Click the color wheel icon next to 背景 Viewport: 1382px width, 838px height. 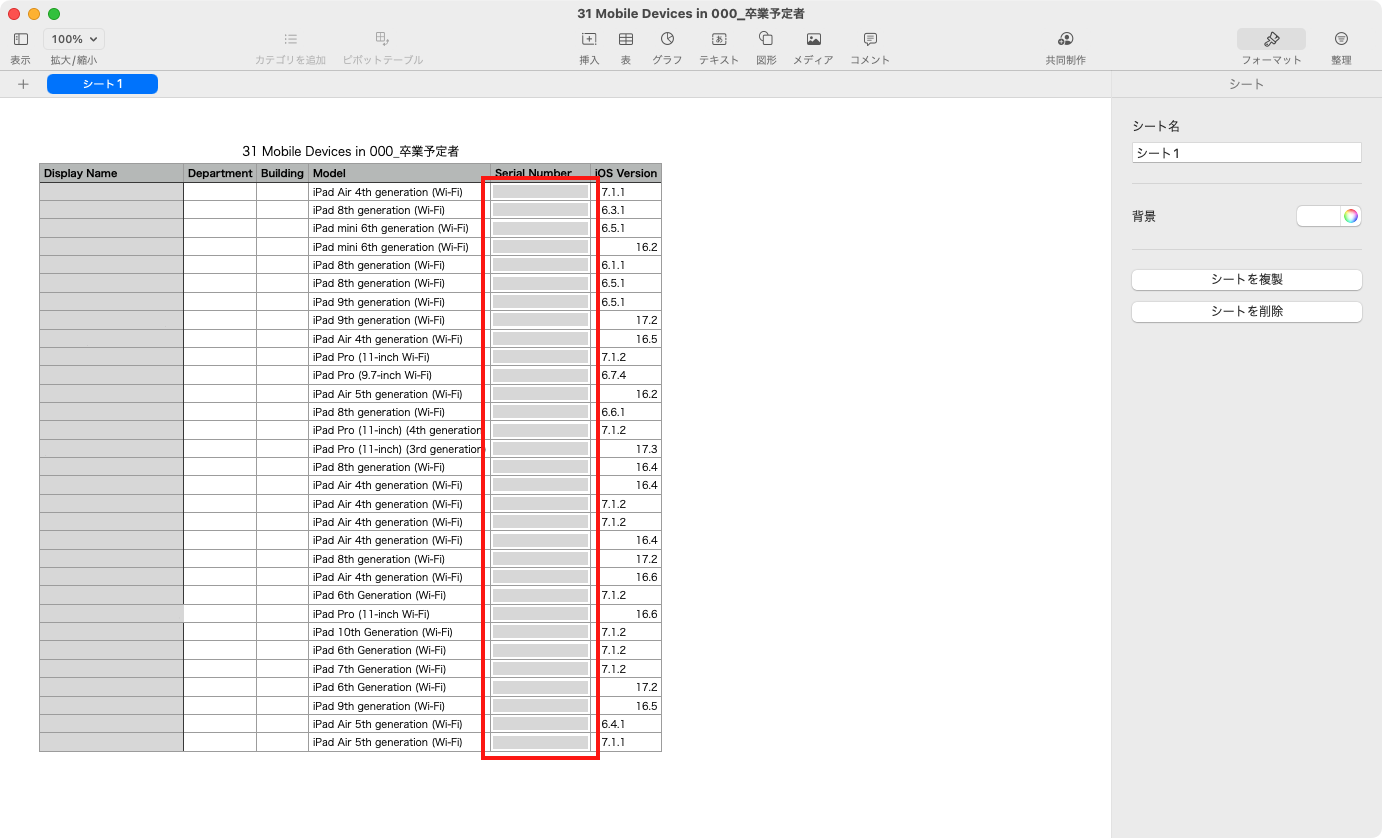tap(1351, 216)
